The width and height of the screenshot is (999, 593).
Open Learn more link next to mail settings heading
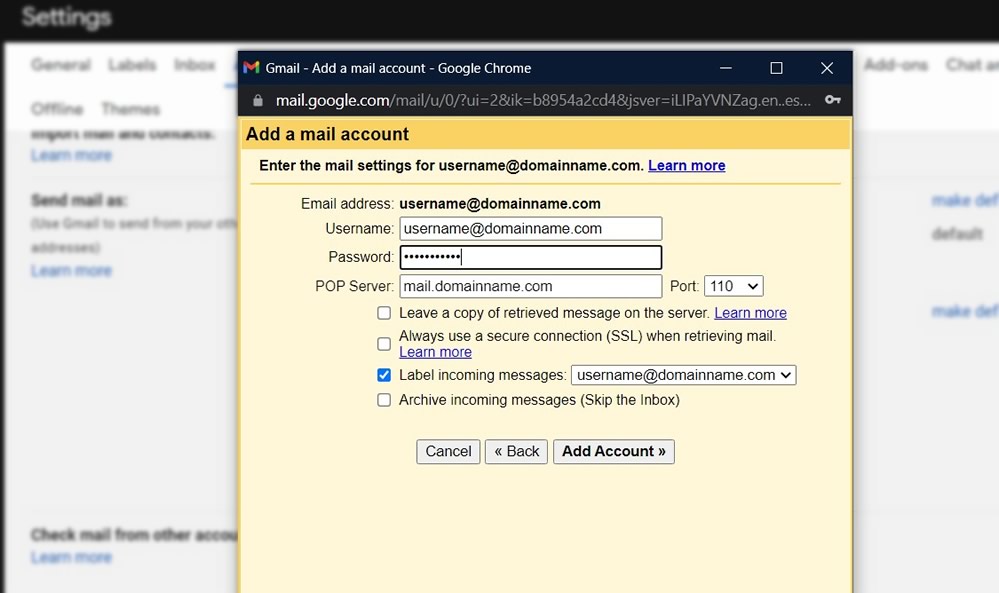coord(687,166)
